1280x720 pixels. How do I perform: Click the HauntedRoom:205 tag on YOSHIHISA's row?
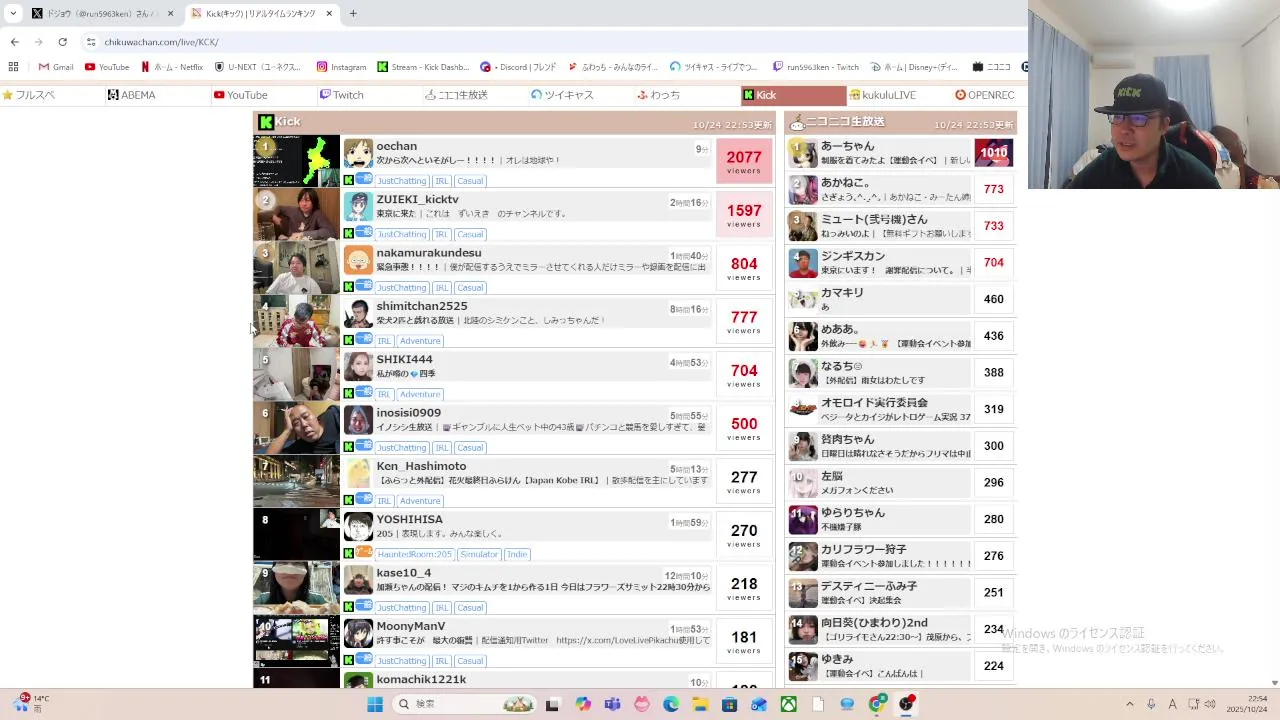tap(415, 554)
